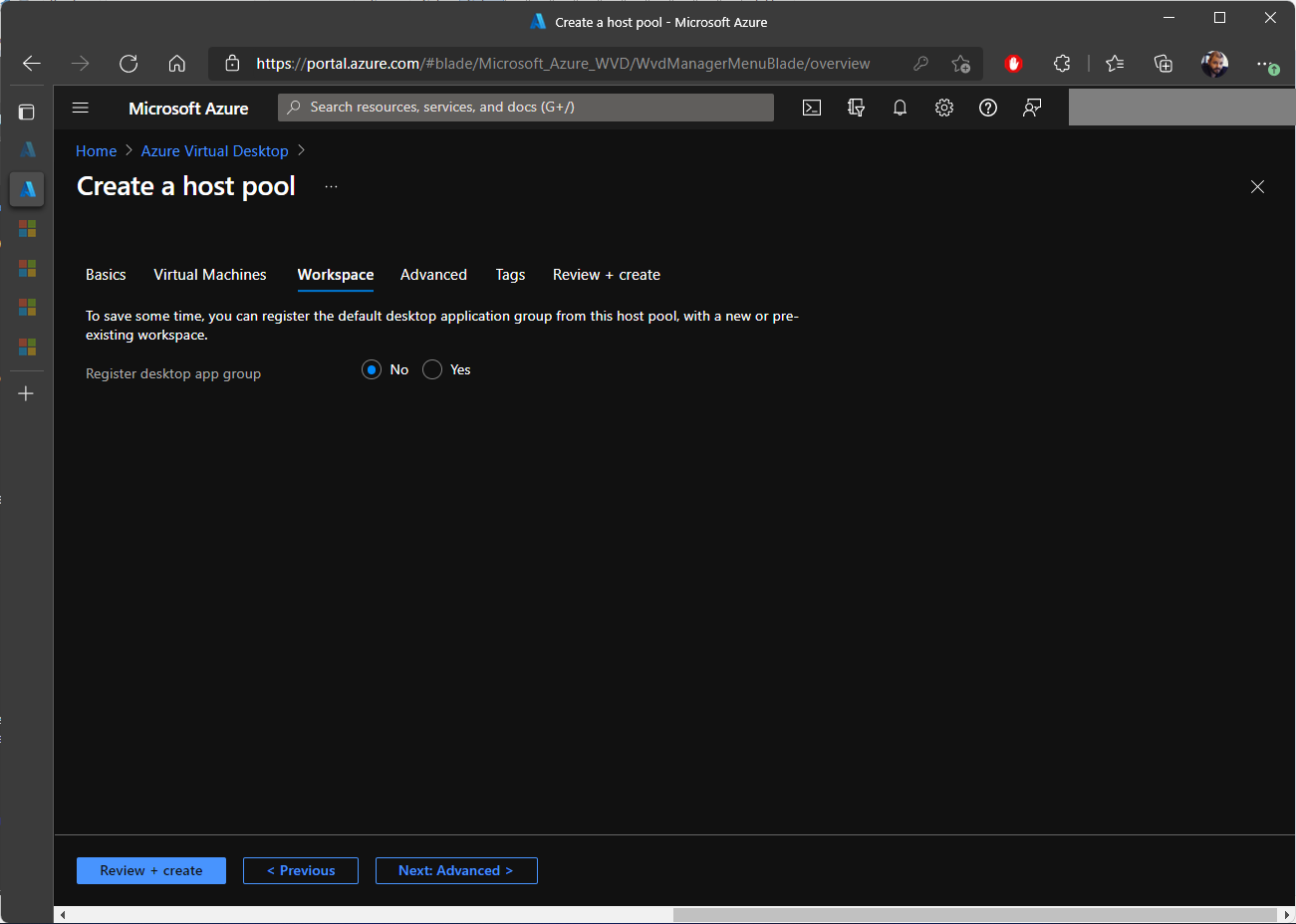Open the Collections icon
Image resolution: width=1296 pixels, height=924 pixels.
tap(1164, 64)
